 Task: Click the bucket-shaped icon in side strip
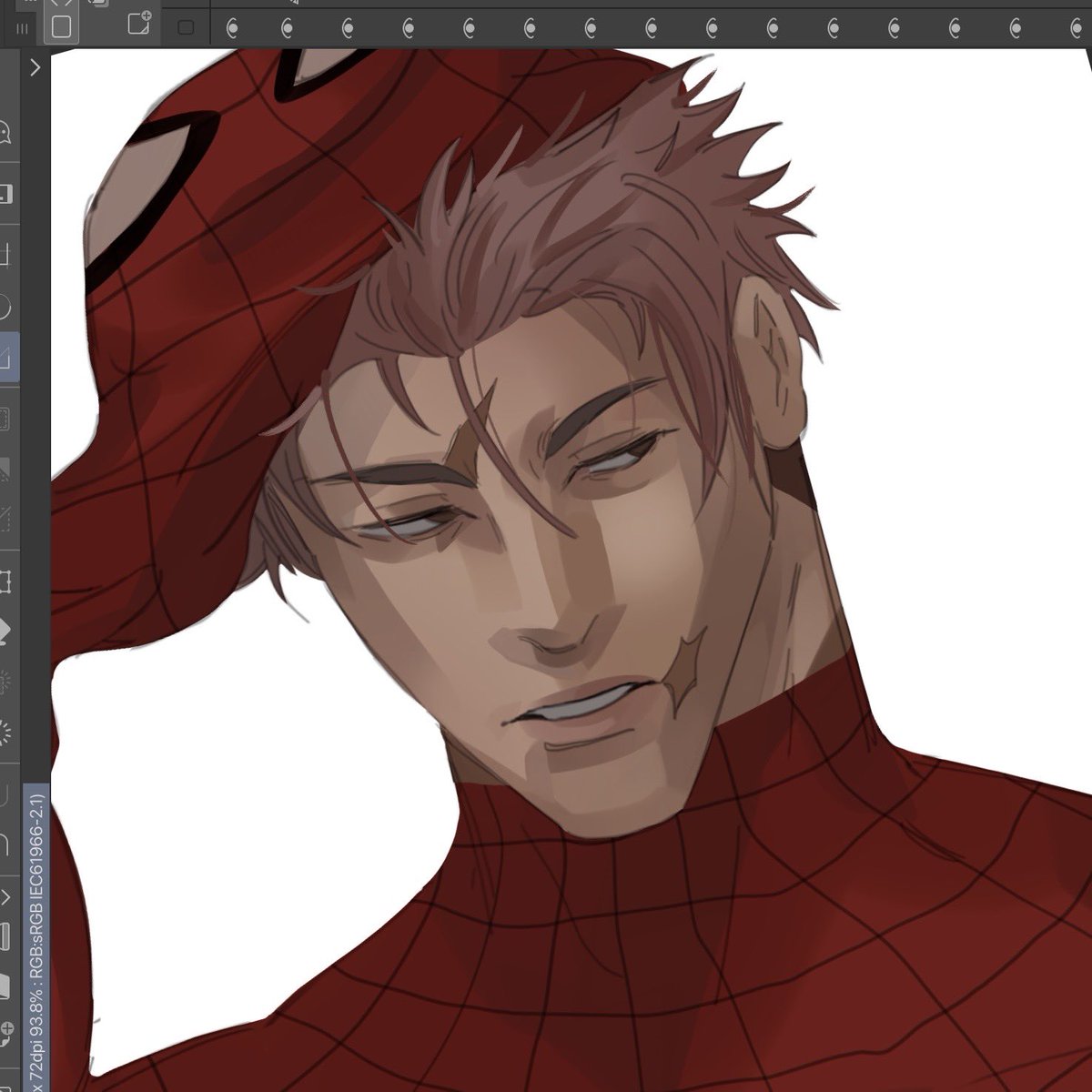tap(5, 631)
